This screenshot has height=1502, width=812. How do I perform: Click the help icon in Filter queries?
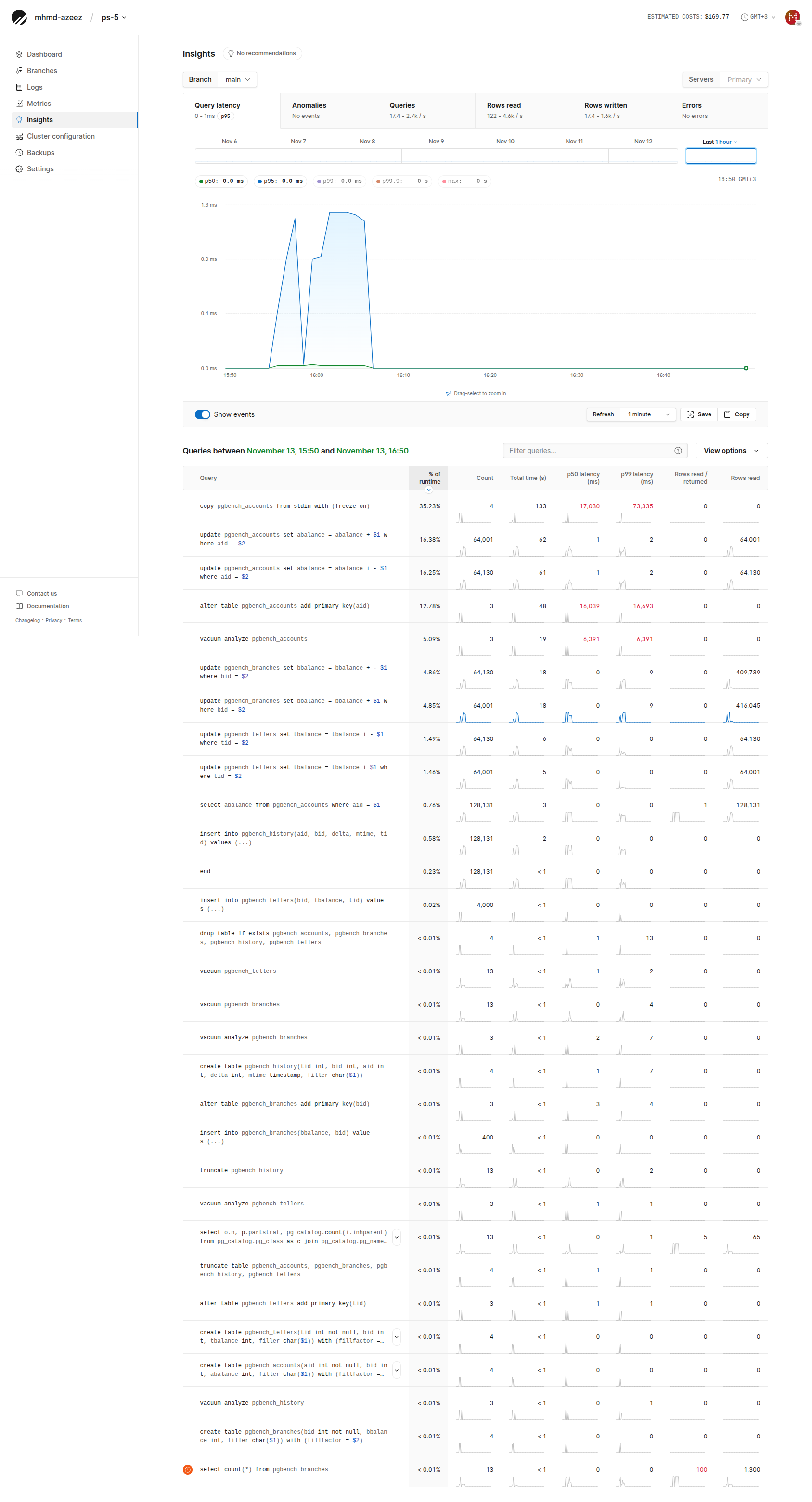(677, 451)
